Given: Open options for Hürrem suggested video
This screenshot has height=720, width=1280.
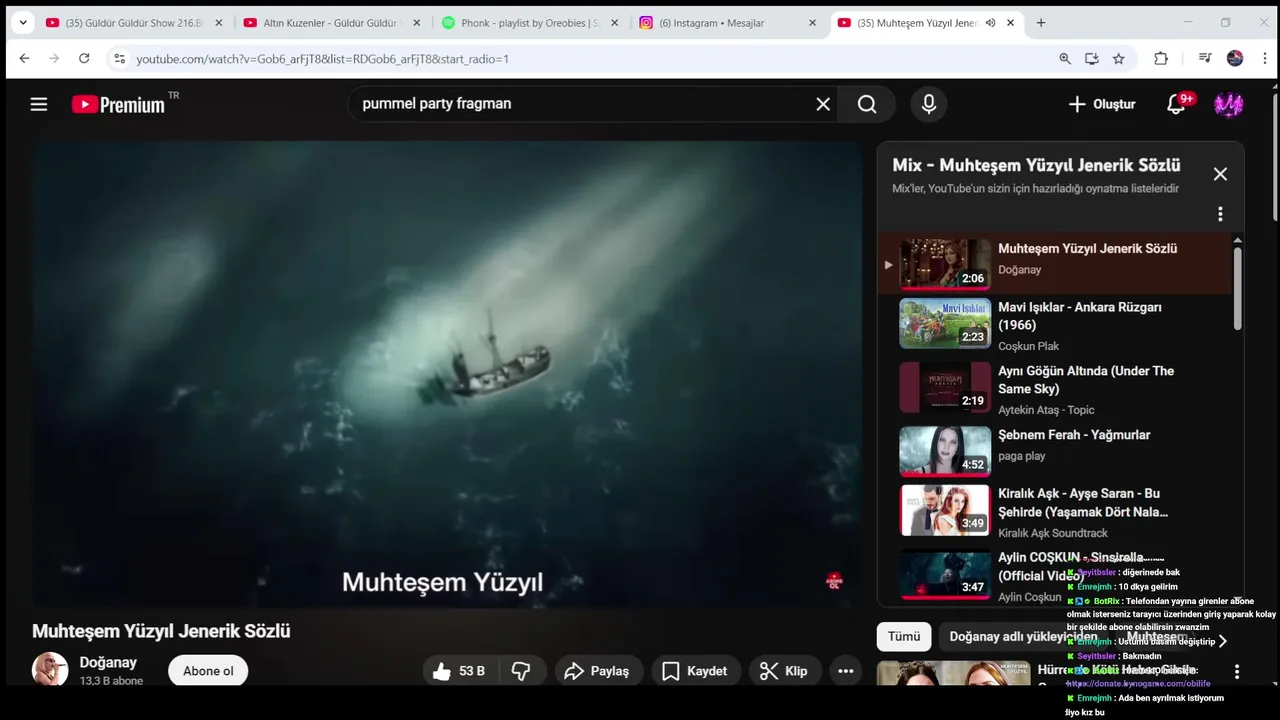Looking at the screenshot, I should pos(1236,672).
